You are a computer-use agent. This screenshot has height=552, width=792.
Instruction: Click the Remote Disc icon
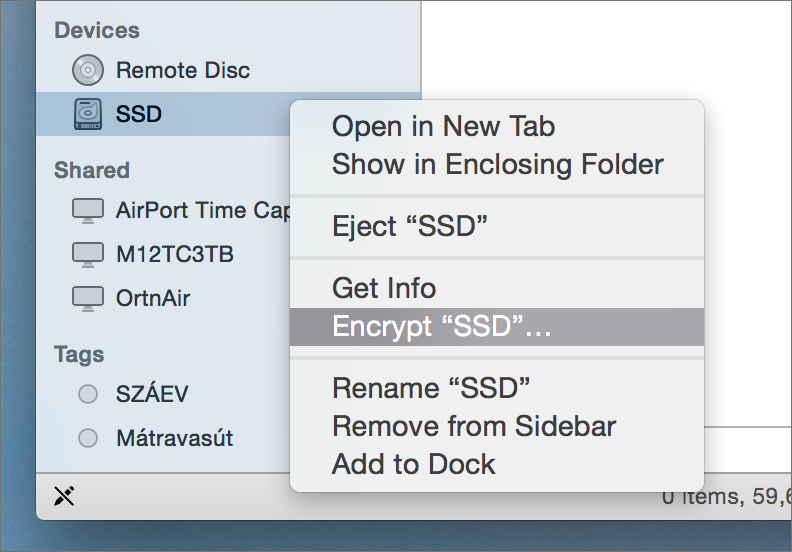pyautogui.click(x=88, y=70)
